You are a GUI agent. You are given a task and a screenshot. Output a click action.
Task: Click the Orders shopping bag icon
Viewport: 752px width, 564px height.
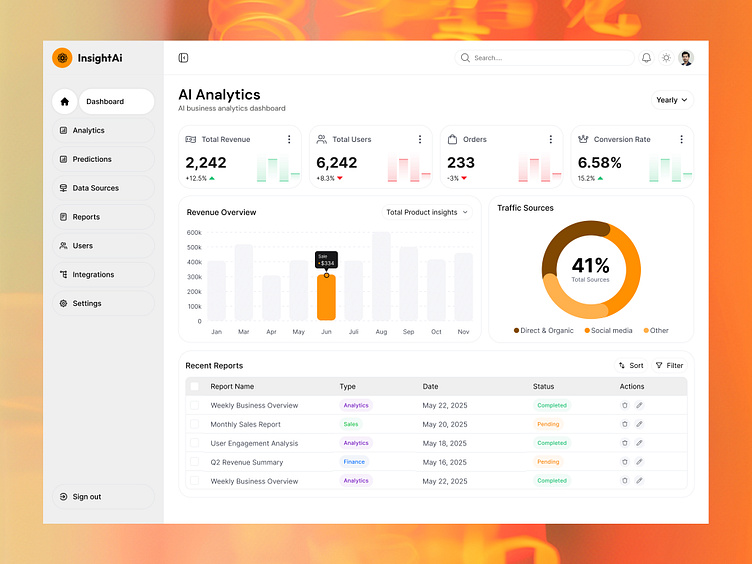pyautogui.click(x=452, y=139)
